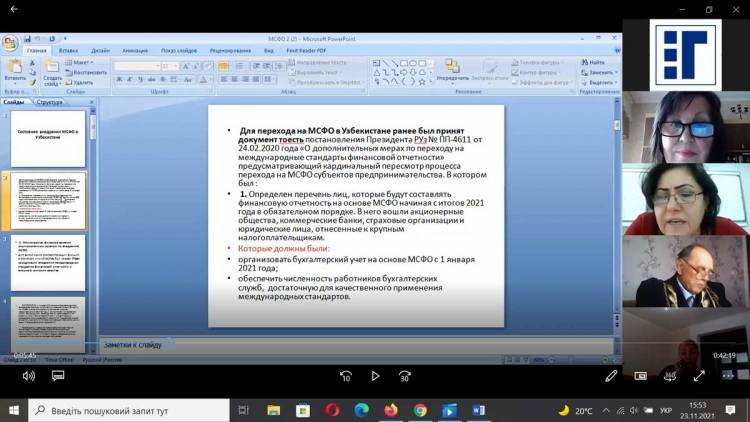The height and width of the screenshot is (422, 750).
Task: Skip forward 30 seconds in the video
Action: pos(404,376)
